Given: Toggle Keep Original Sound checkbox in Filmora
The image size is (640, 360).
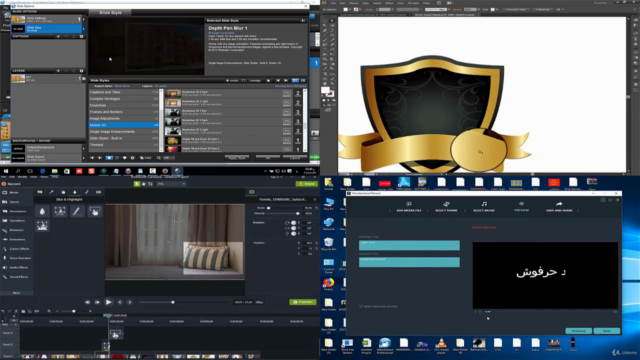Looking at the screenshot, I should coord(361,306).
